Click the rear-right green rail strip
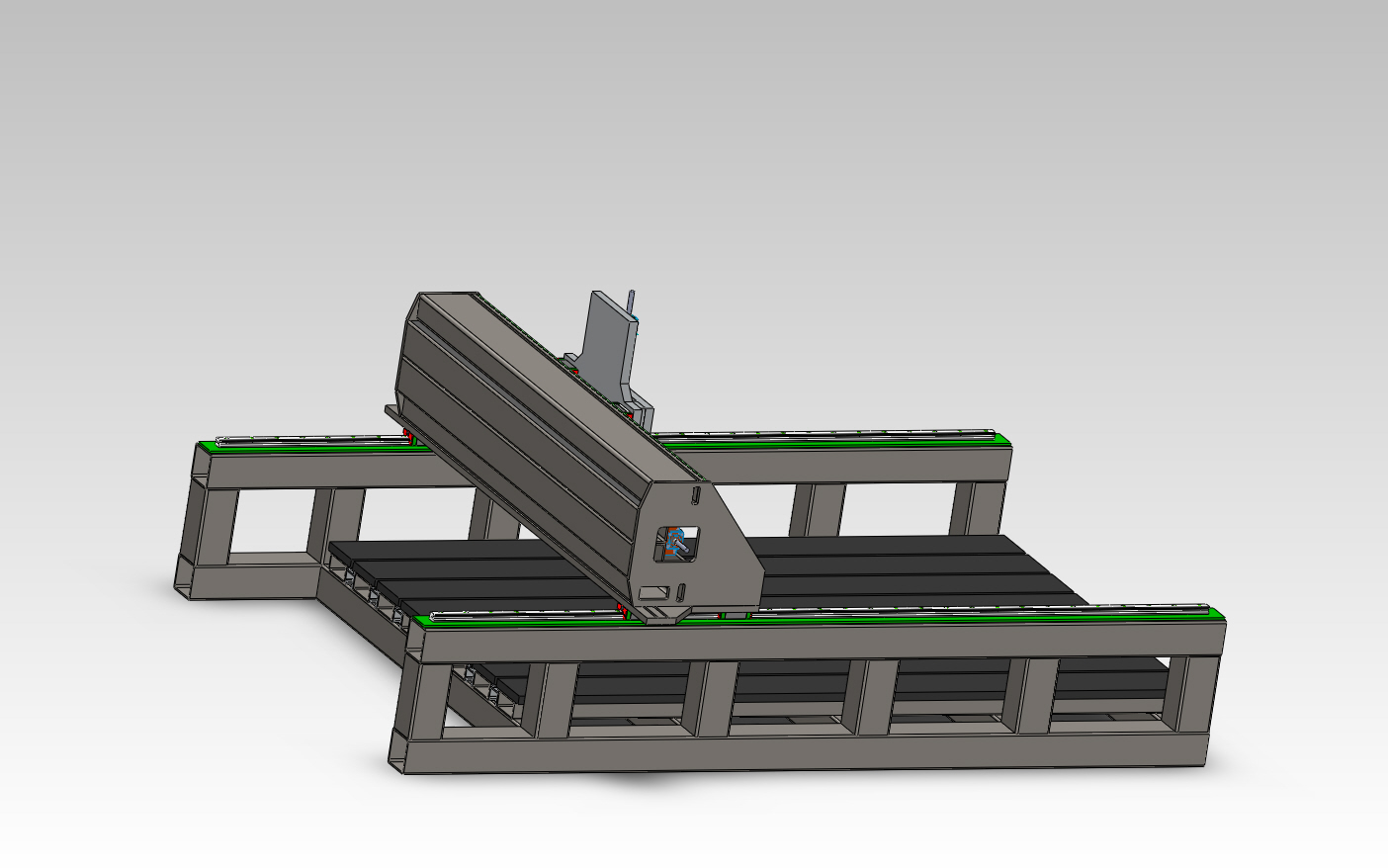Screen dimensions: 1388x868 (x=840, y=438)
